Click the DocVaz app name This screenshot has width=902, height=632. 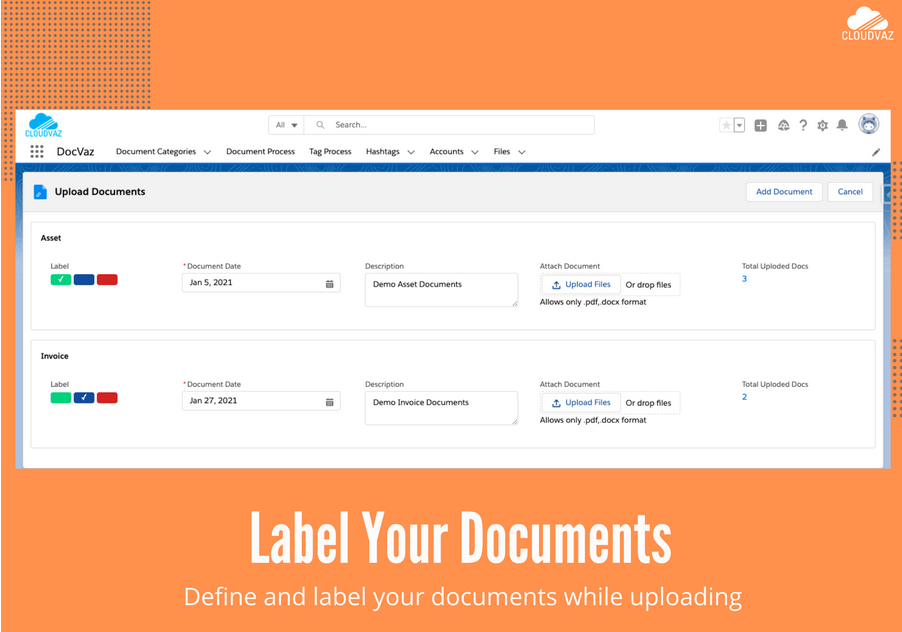[75, 152]
